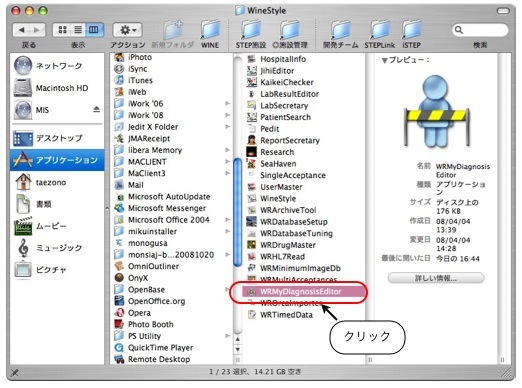Viewport: 522px width, 388px height.
Task: Go forward with the right arrow button
Action: coord(37,30)
